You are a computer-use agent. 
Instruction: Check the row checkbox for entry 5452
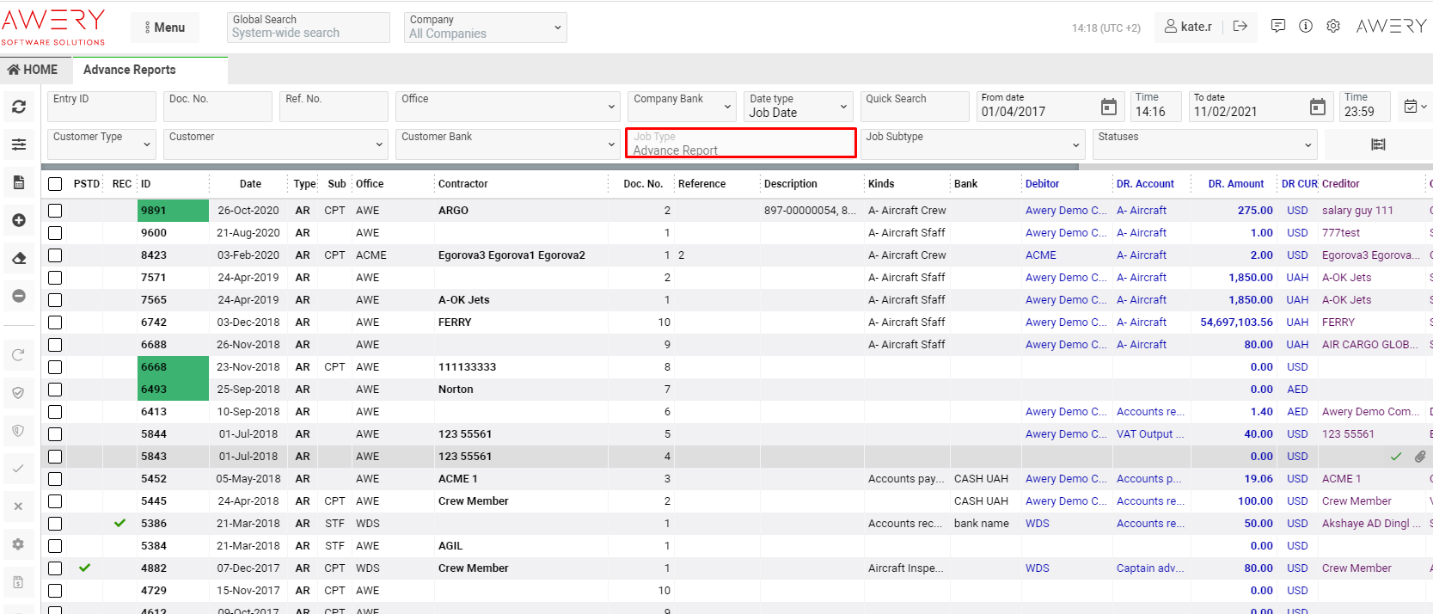pyautogui.click(x=55, y=478)
